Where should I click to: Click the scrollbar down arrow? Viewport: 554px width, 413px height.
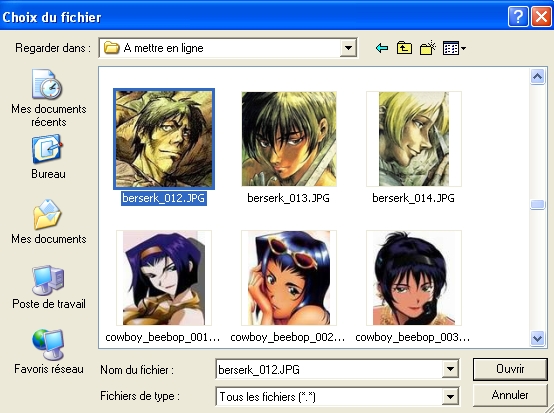pos(537,338)
